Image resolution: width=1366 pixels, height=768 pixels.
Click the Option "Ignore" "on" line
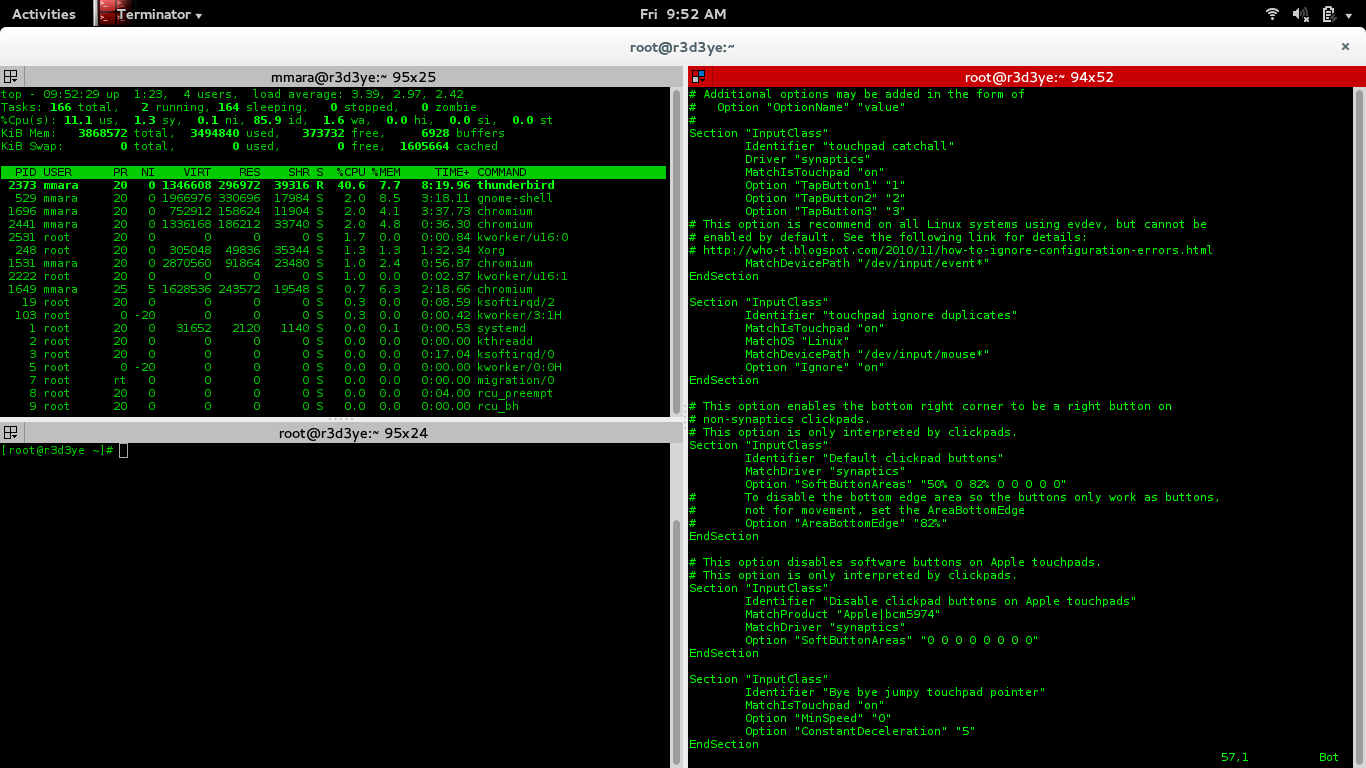click(815, 367)
